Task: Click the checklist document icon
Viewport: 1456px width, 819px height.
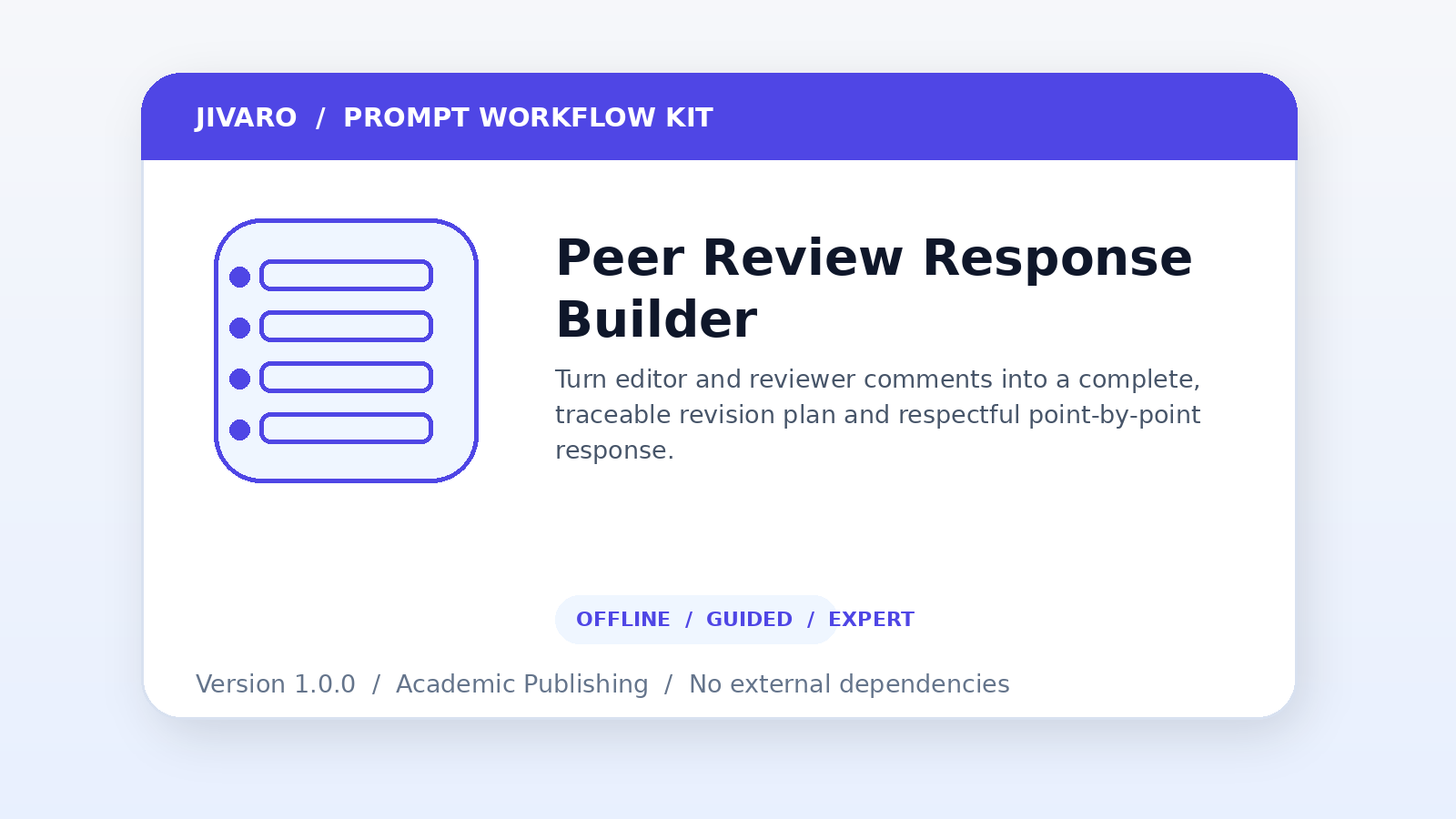Action: [x=346, y=350]
